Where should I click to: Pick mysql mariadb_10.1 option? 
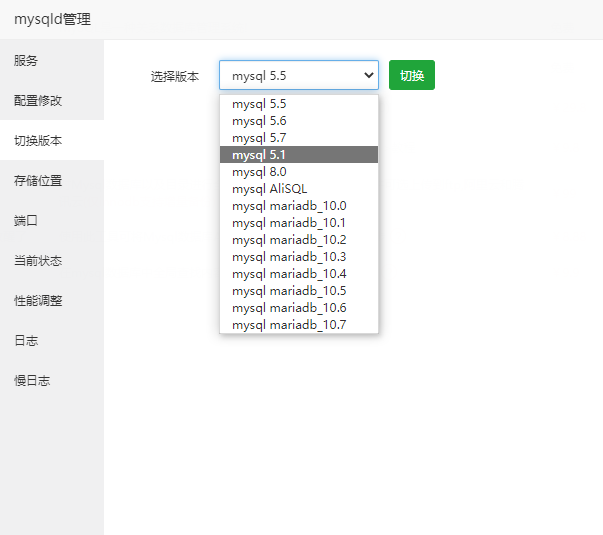pos(299,223)
